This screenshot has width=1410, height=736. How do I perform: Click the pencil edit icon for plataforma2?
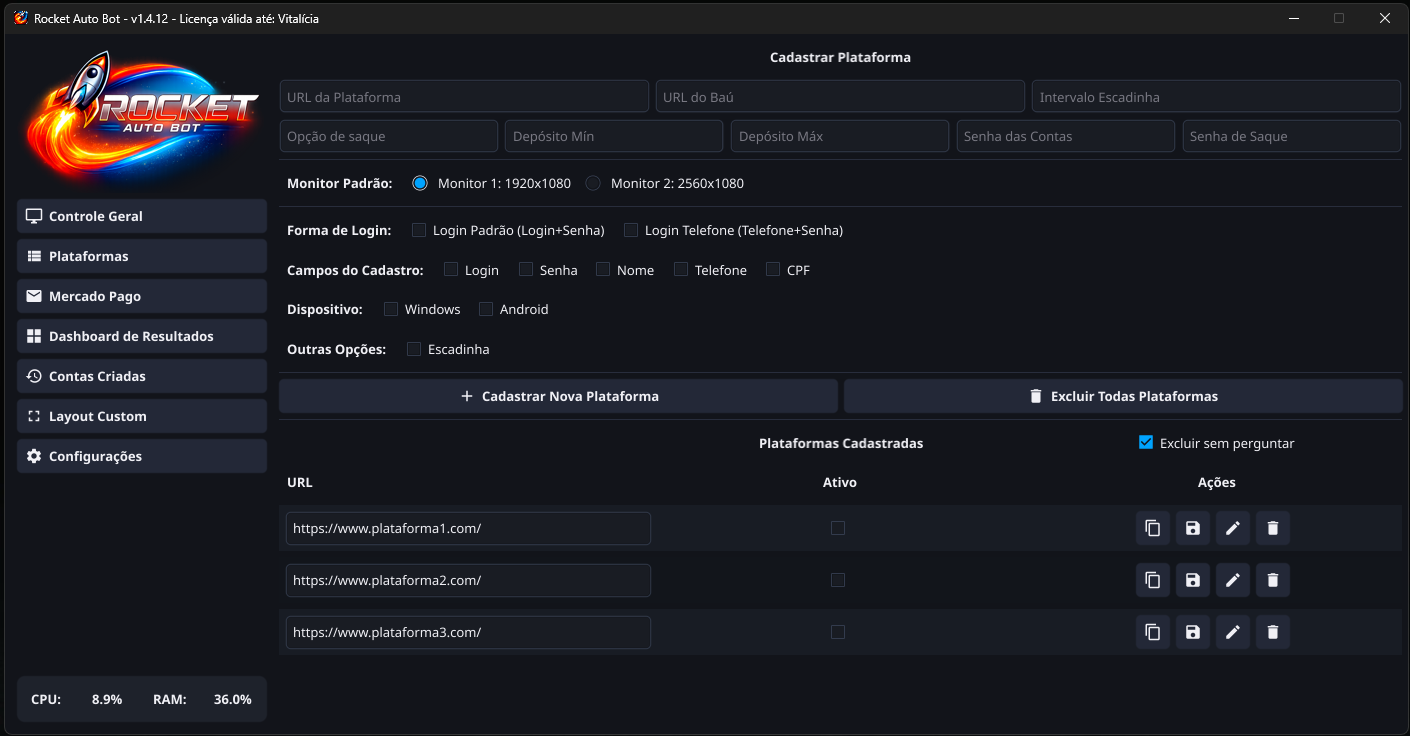click(x=1232, y=580)
